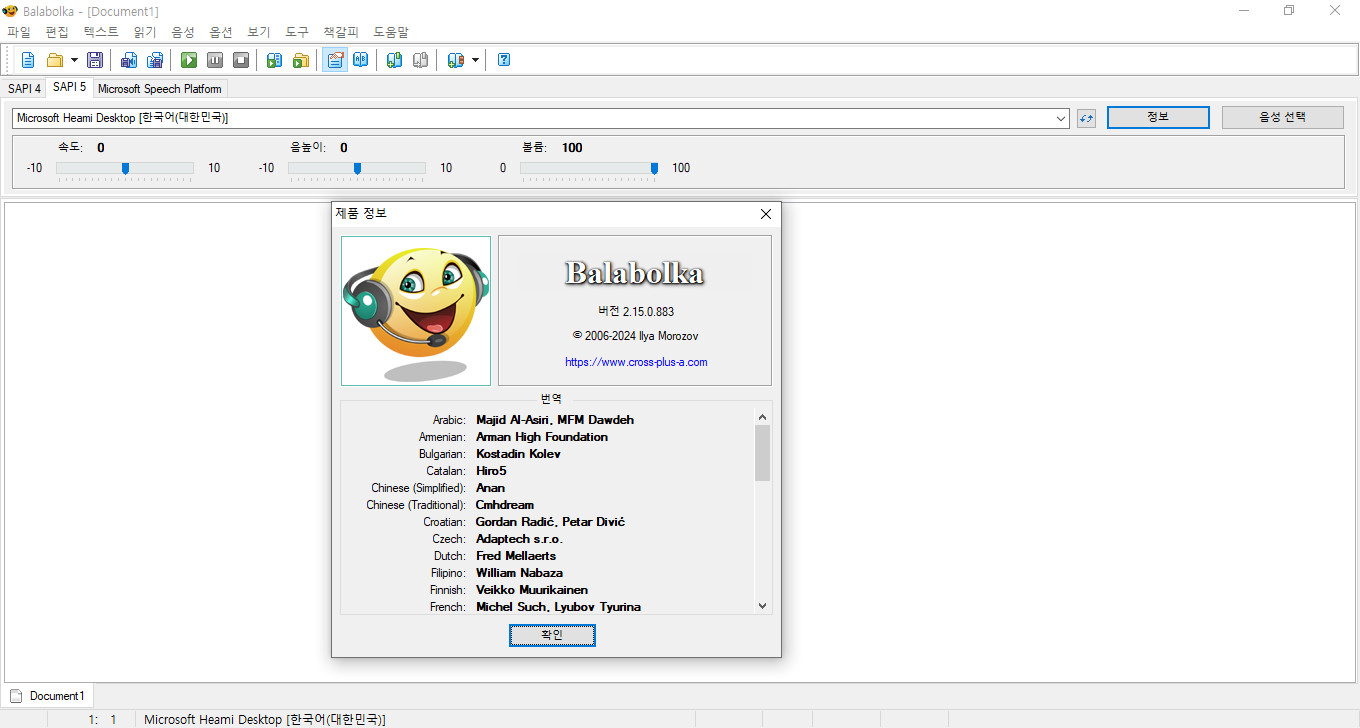Click the AB open-book toolbar icon

[361, 60]
